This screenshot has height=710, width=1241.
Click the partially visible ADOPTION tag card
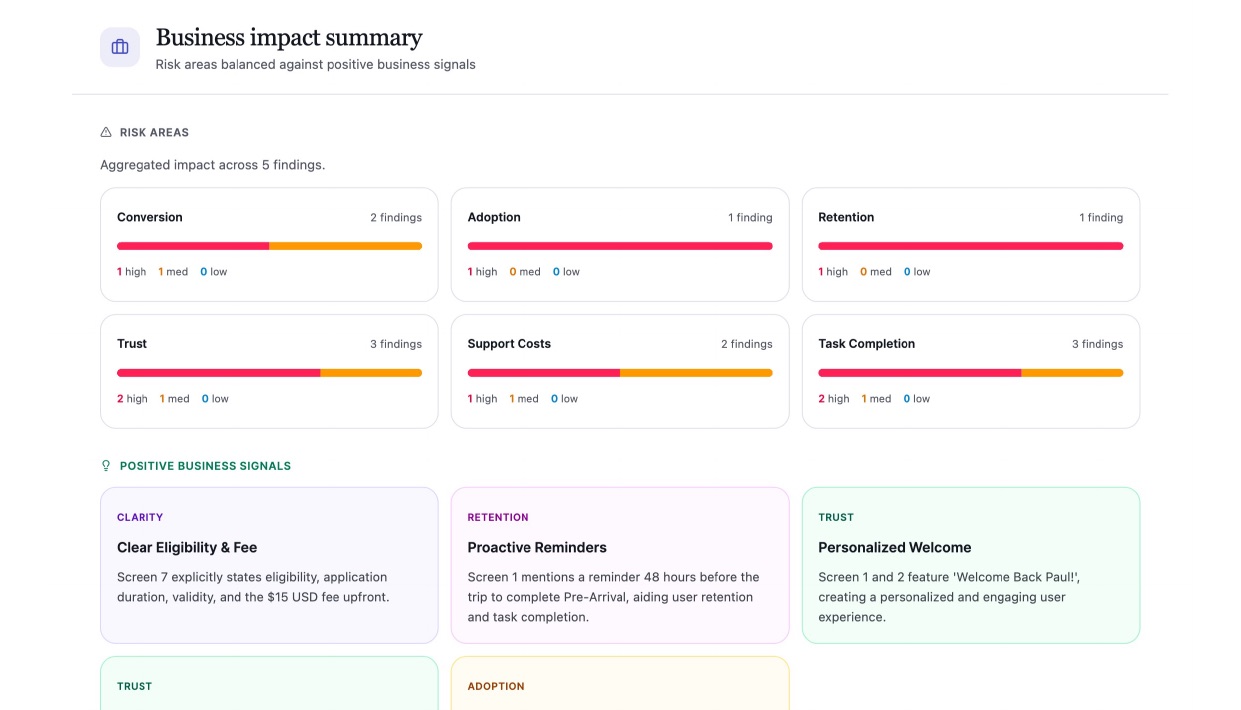click(x=620, y=684)
